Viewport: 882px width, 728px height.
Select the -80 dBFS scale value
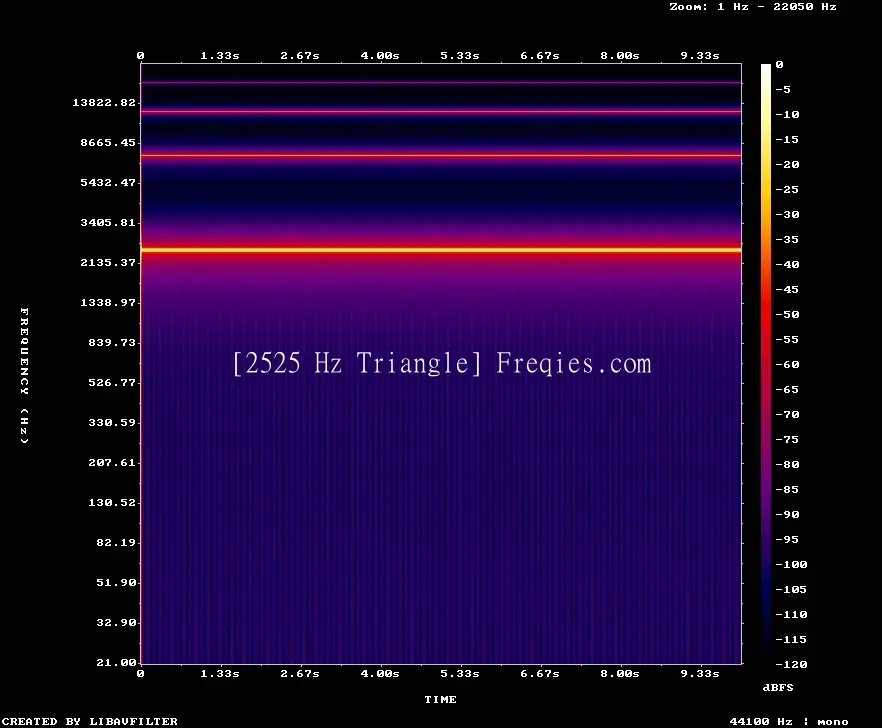pos(787,465)
